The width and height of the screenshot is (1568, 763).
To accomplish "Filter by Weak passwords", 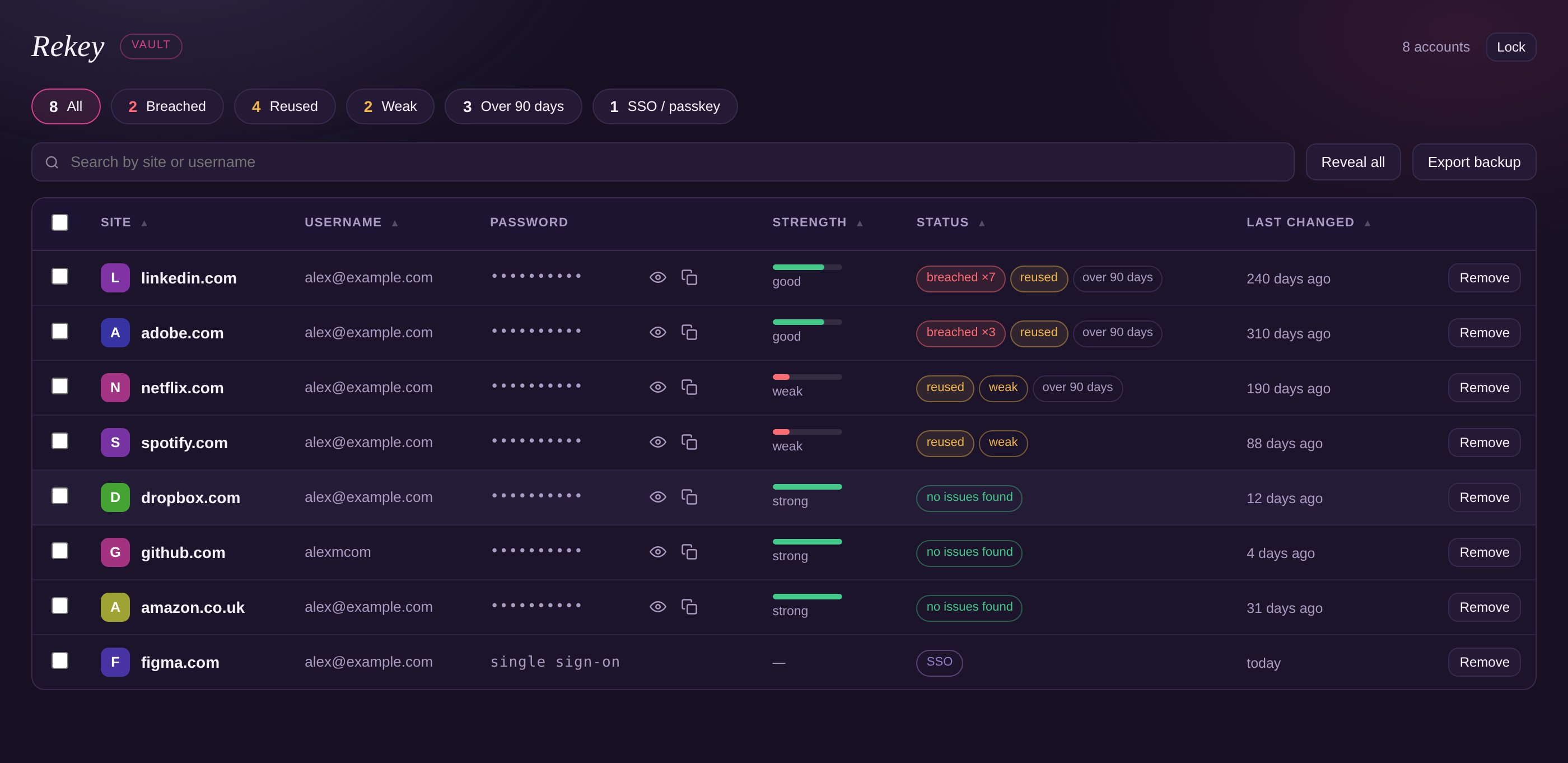I will [390, 106].
